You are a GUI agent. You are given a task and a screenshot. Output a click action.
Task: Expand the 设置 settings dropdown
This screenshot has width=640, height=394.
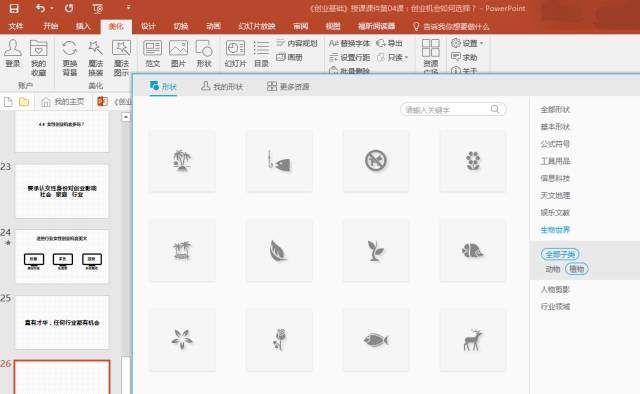[482, 43]
